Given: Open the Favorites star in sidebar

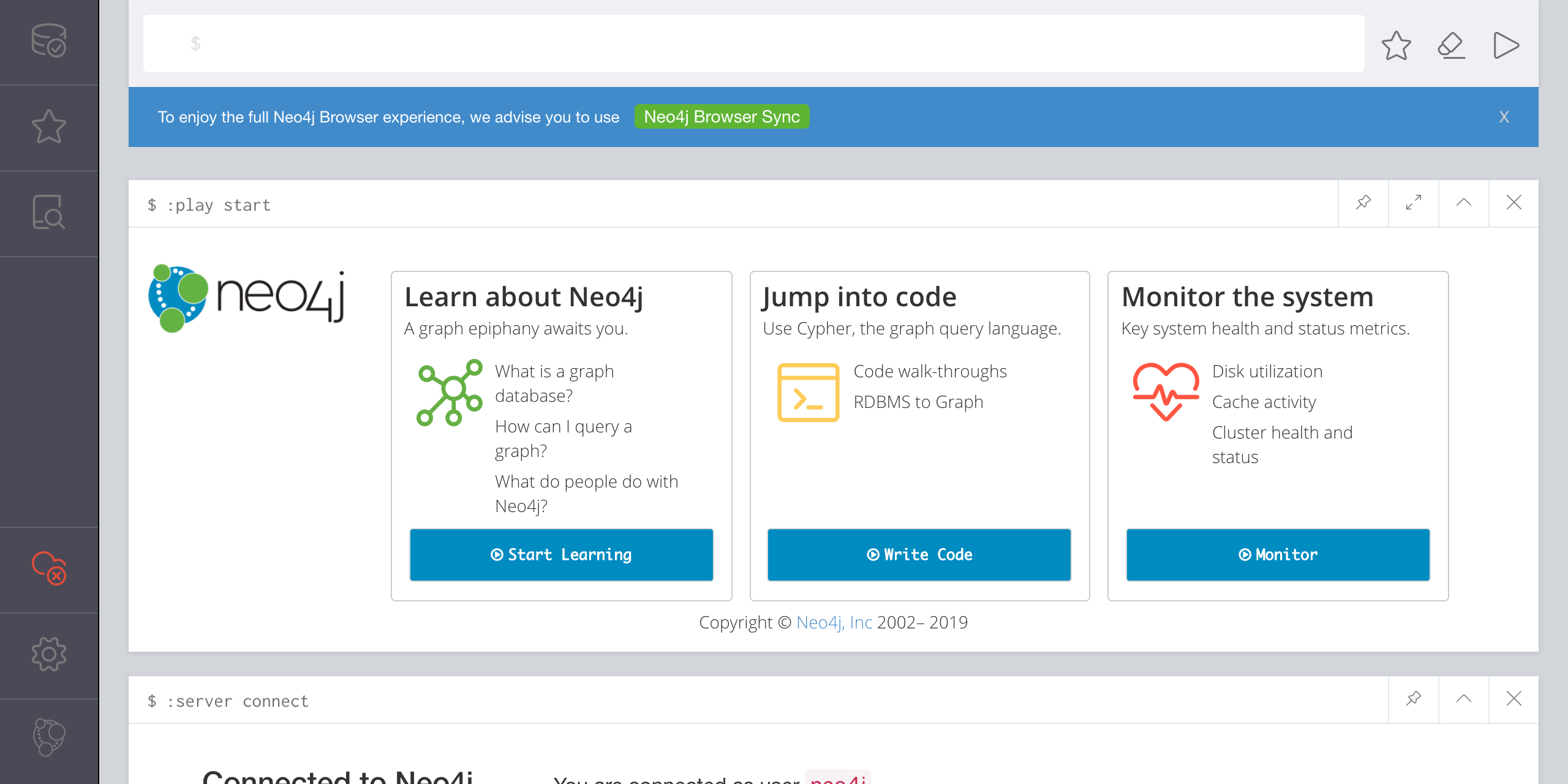Looking at the screenshot, I should (x=49, y=127).
